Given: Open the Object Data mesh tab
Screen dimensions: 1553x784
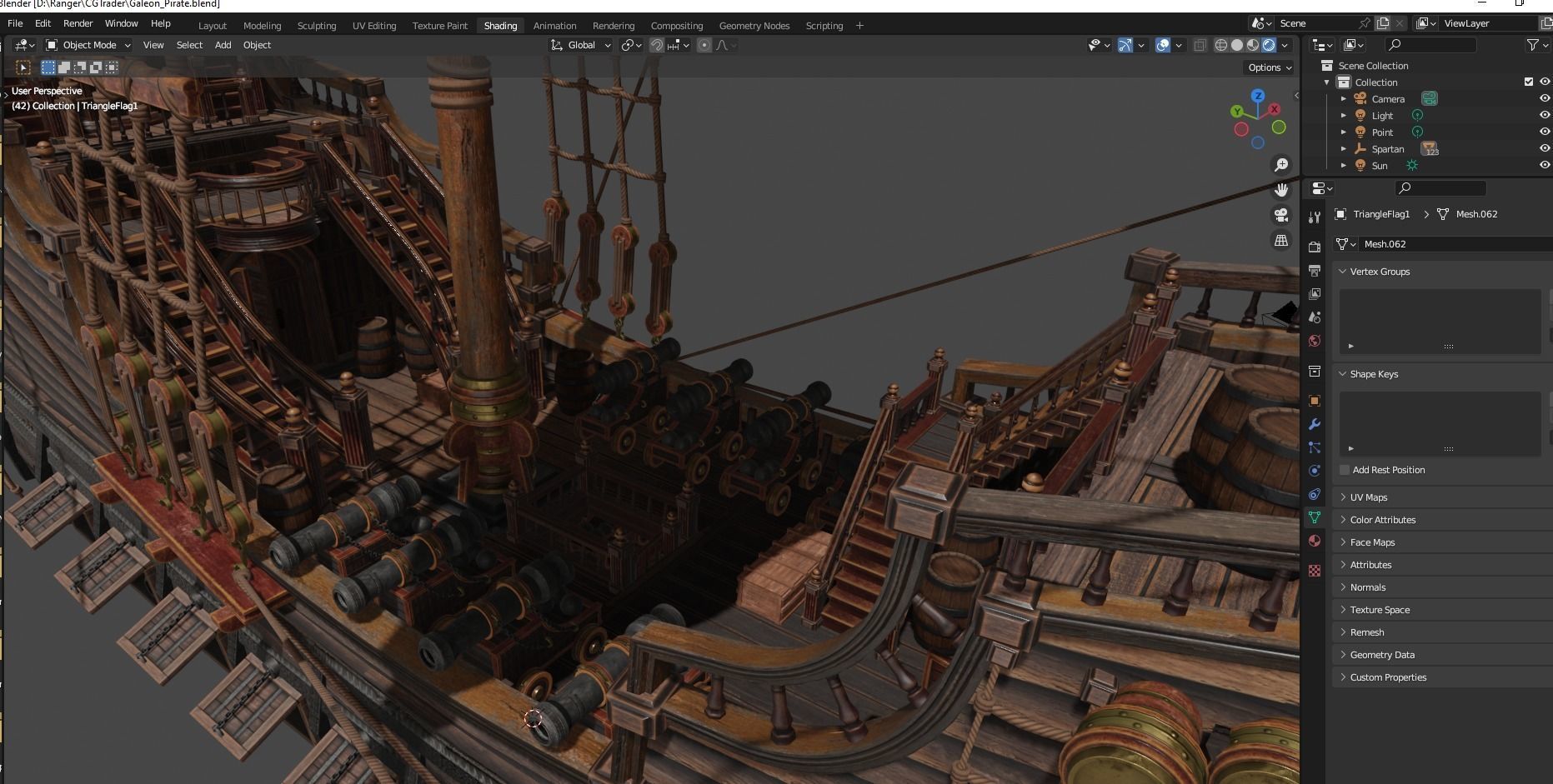Looking at the screenshot, I should click(x=1315, y=517).
